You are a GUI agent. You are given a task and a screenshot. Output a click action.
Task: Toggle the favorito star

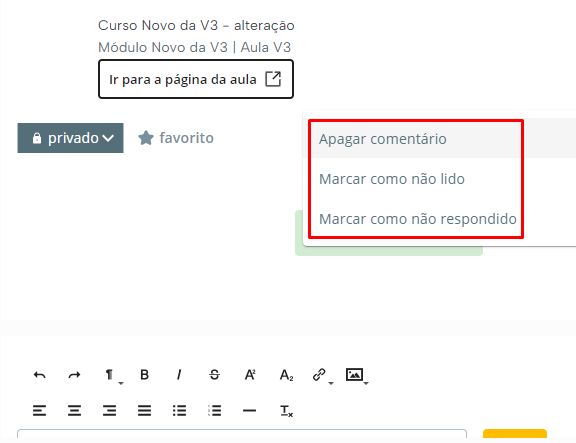point(176,138)
